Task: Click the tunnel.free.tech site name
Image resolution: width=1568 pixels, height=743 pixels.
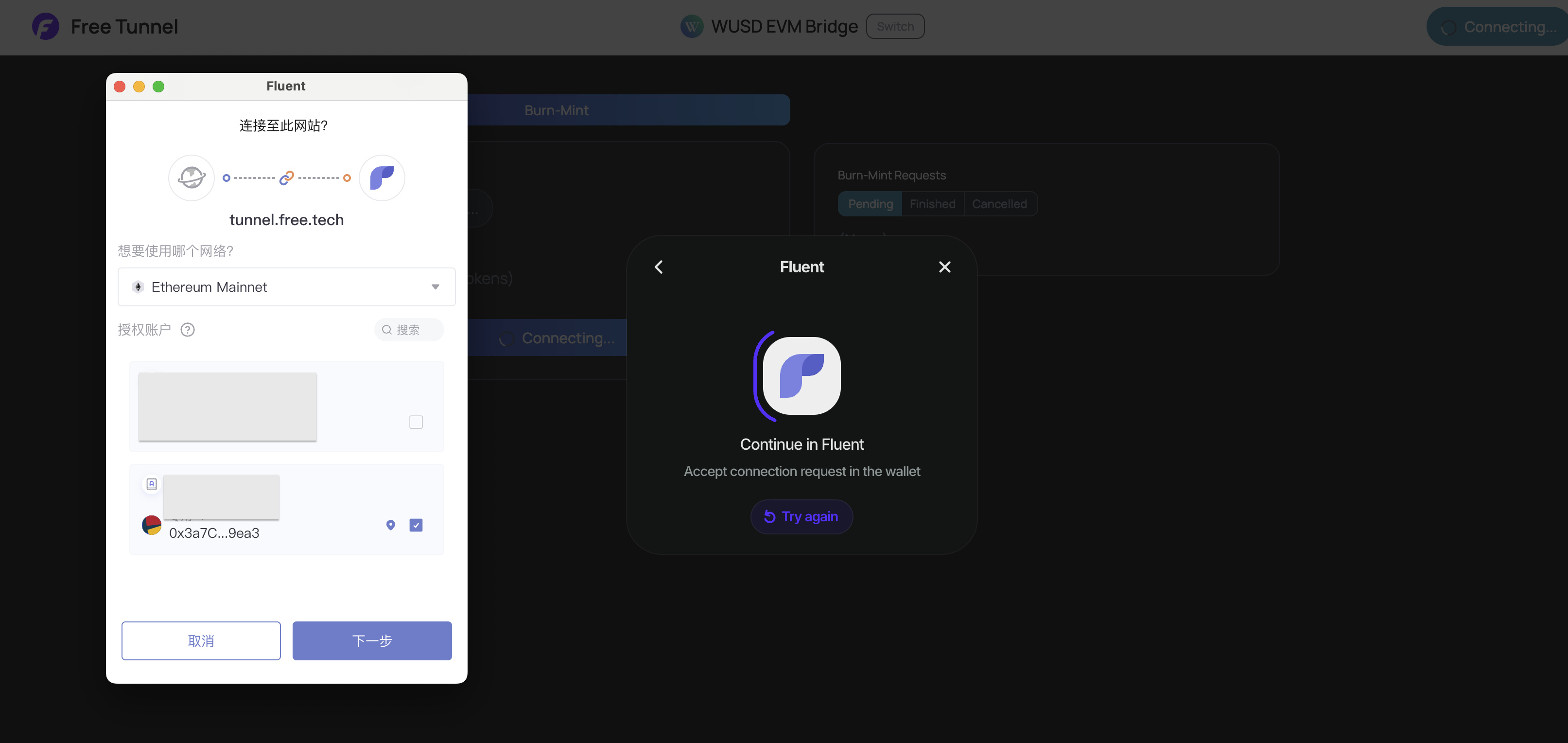Action: click(x=286, y=220)
